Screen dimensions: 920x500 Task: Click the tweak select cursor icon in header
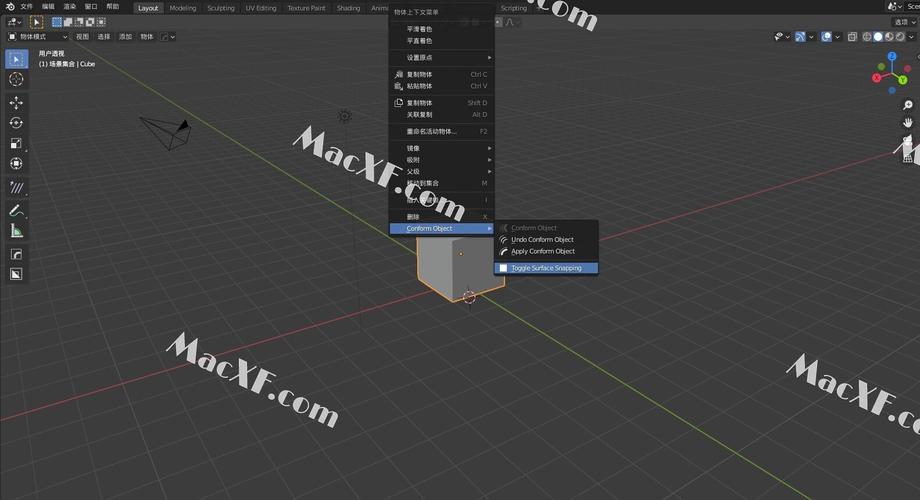[36, 22]
